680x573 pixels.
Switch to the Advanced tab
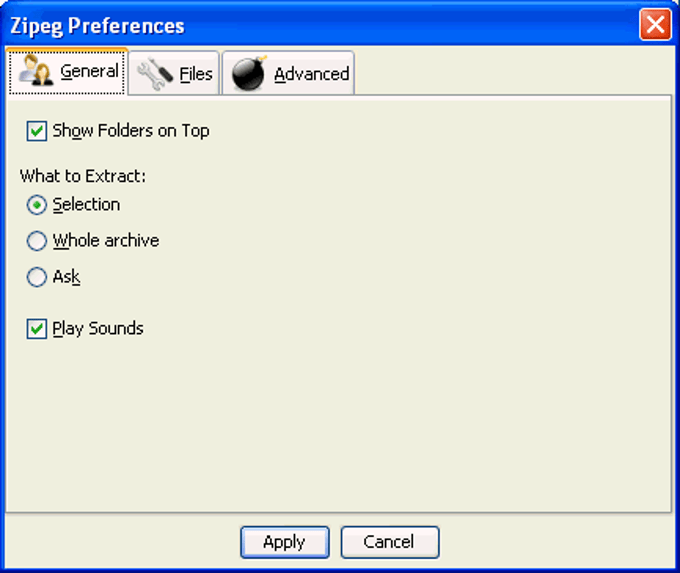pyautogui.click(x=288, y=73)
